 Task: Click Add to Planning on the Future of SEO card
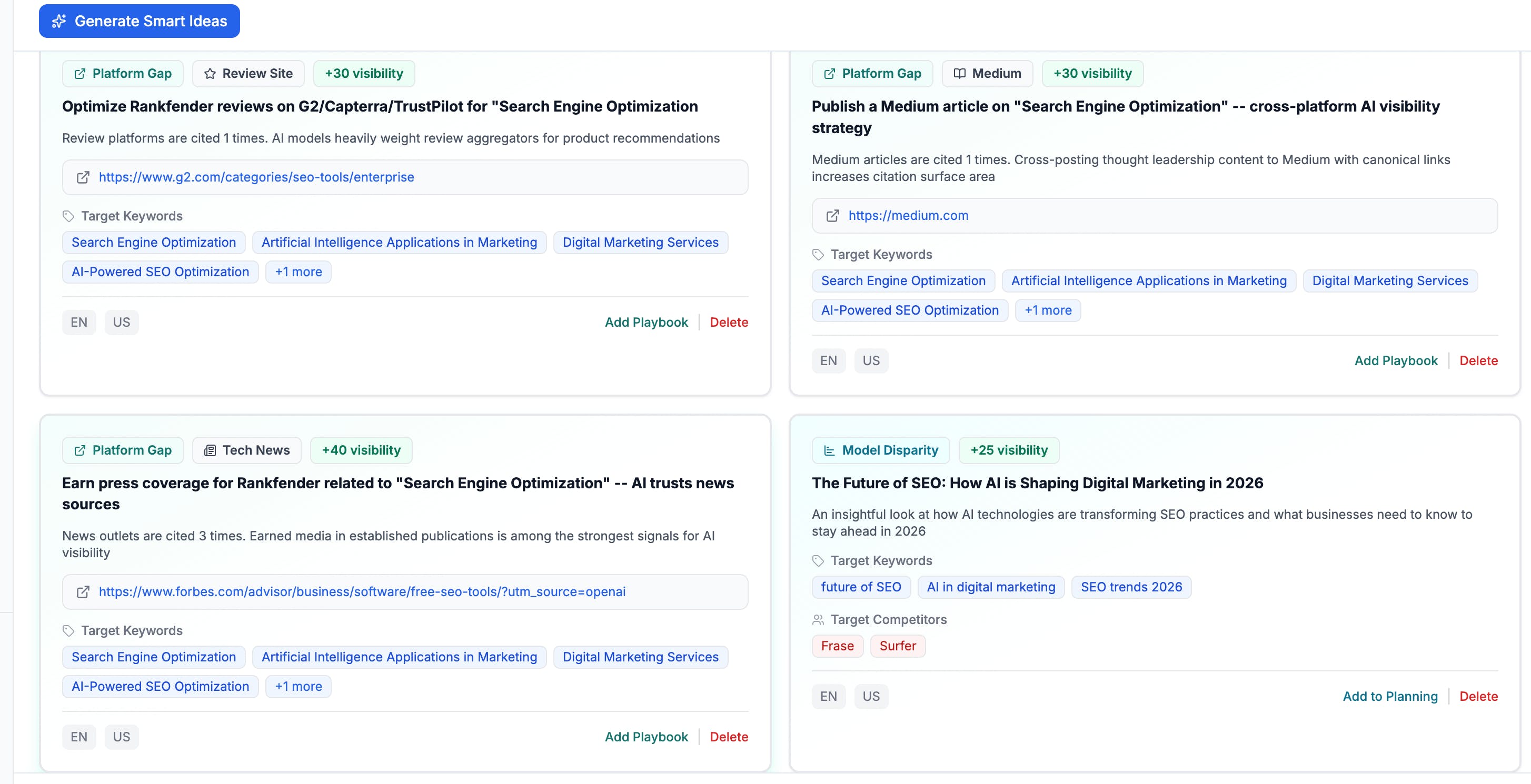(1390, 696)
